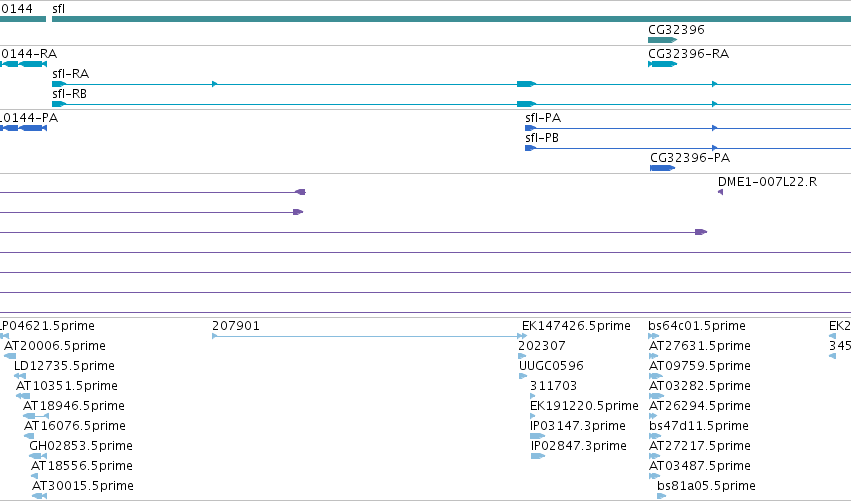Image resolution: width=851 pixels, height=501 pixels.
Task: Select the CG32396-PA coding feature
Action: 663,168
